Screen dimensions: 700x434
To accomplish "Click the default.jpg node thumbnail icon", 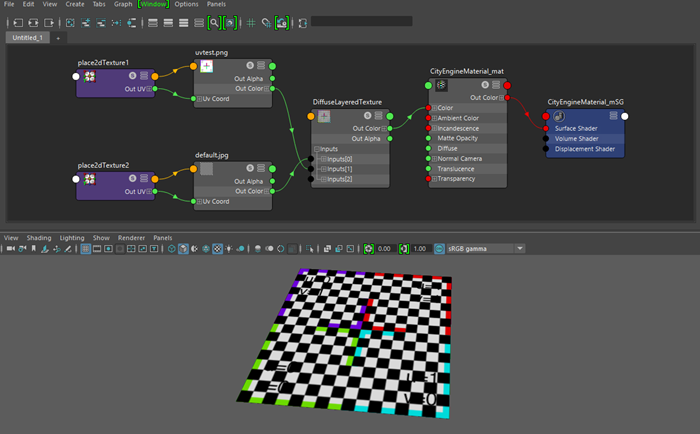I will (x=207, y=170).
